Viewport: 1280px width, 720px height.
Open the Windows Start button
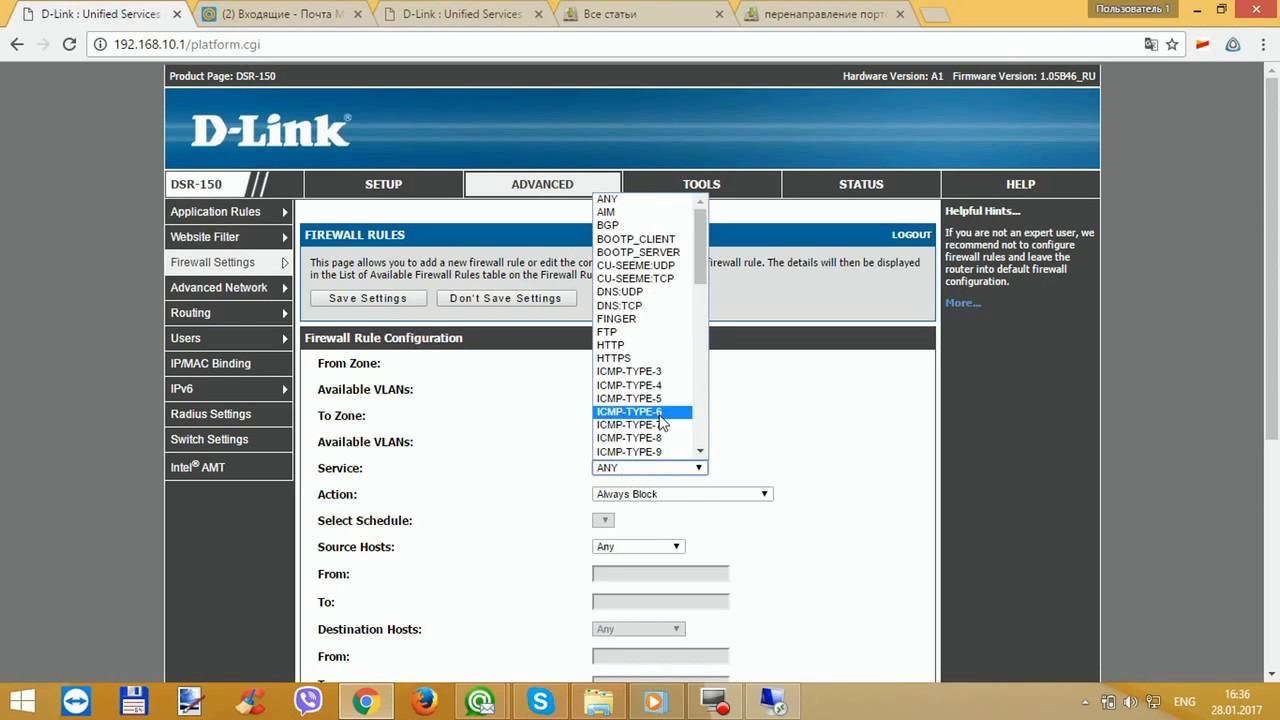pos(22,700)
